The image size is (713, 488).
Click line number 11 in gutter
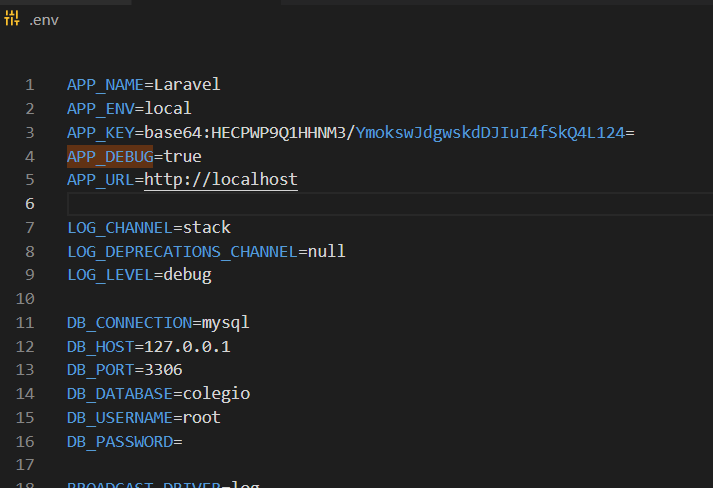[26, 323]
